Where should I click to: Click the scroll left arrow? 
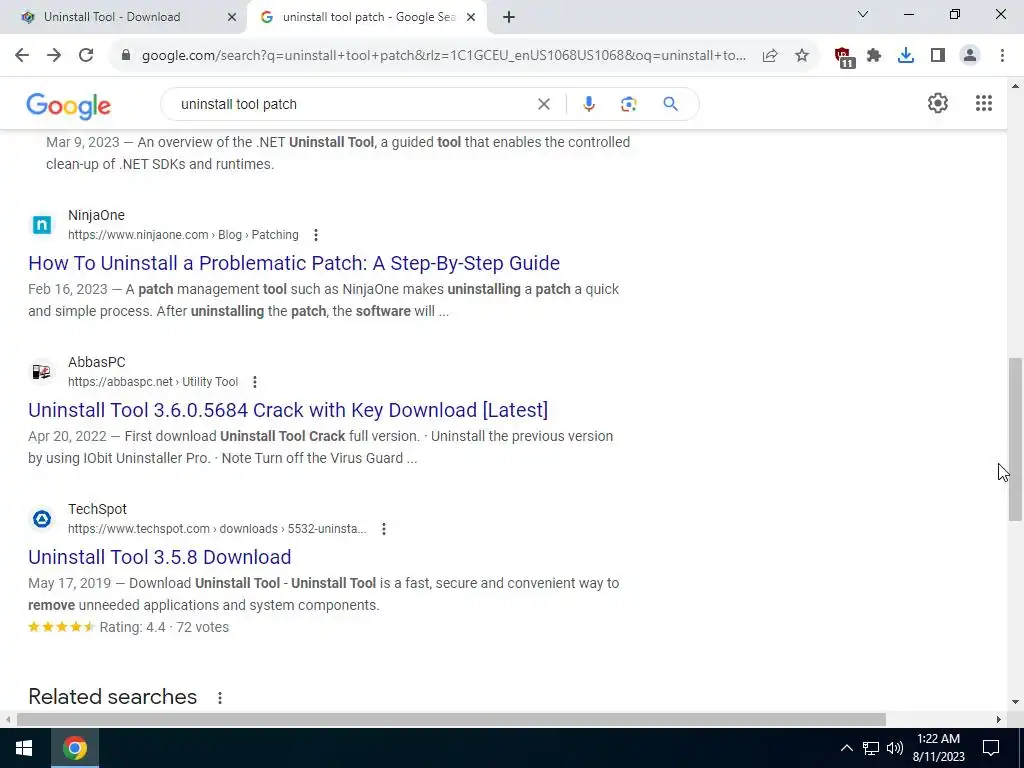pos(7,720)
